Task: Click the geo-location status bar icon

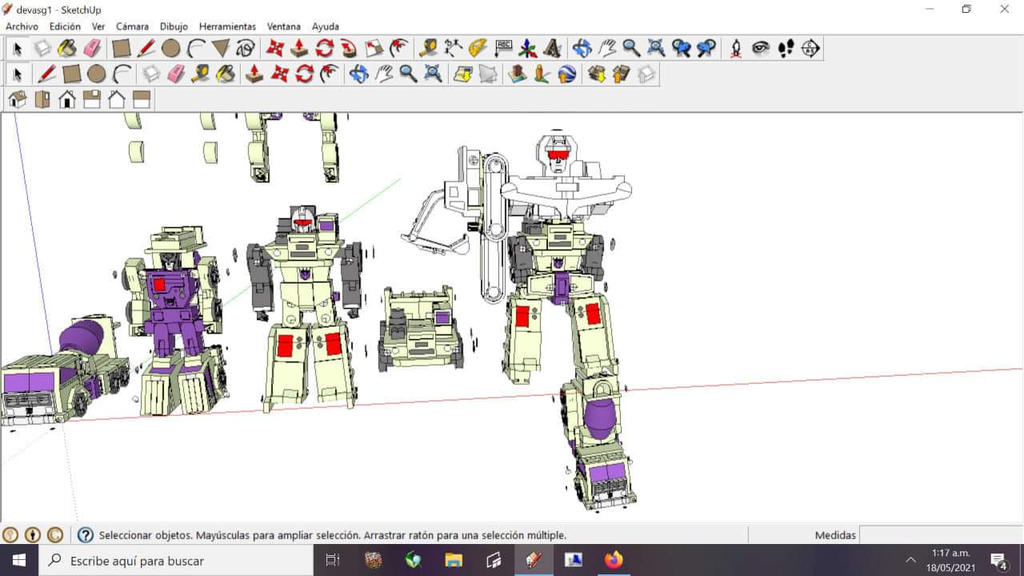Action: [10, 535]
